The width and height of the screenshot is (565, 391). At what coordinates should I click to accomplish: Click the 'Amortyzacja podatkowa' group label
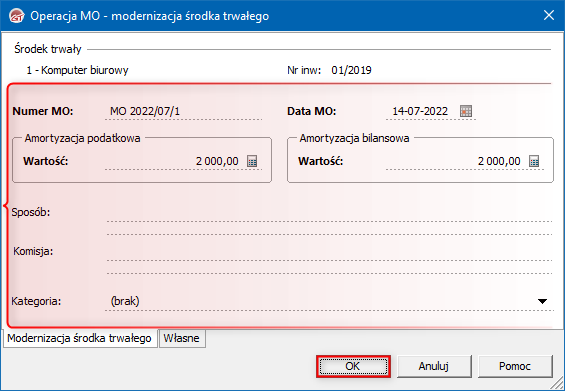82,138
